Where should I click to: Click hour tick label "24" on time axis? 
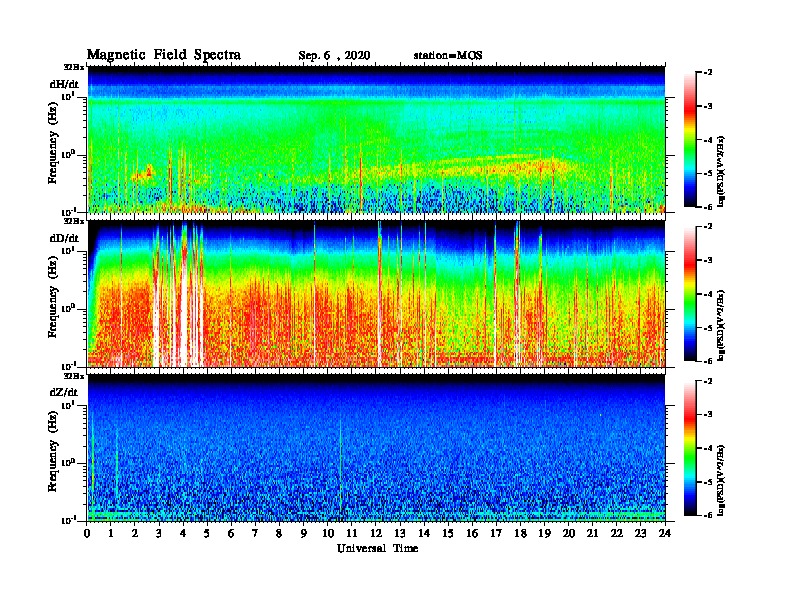[x=665, y=534]
